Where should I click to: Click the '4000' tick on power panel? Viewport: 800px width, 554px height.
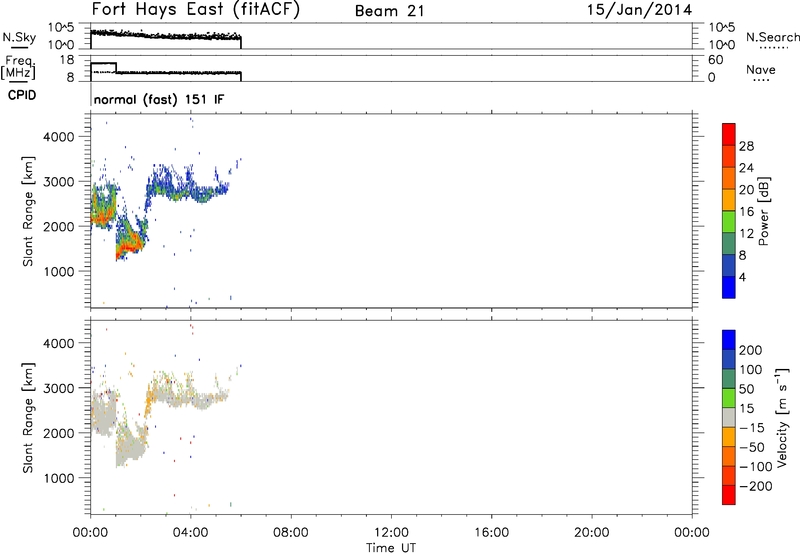(59, 137)
